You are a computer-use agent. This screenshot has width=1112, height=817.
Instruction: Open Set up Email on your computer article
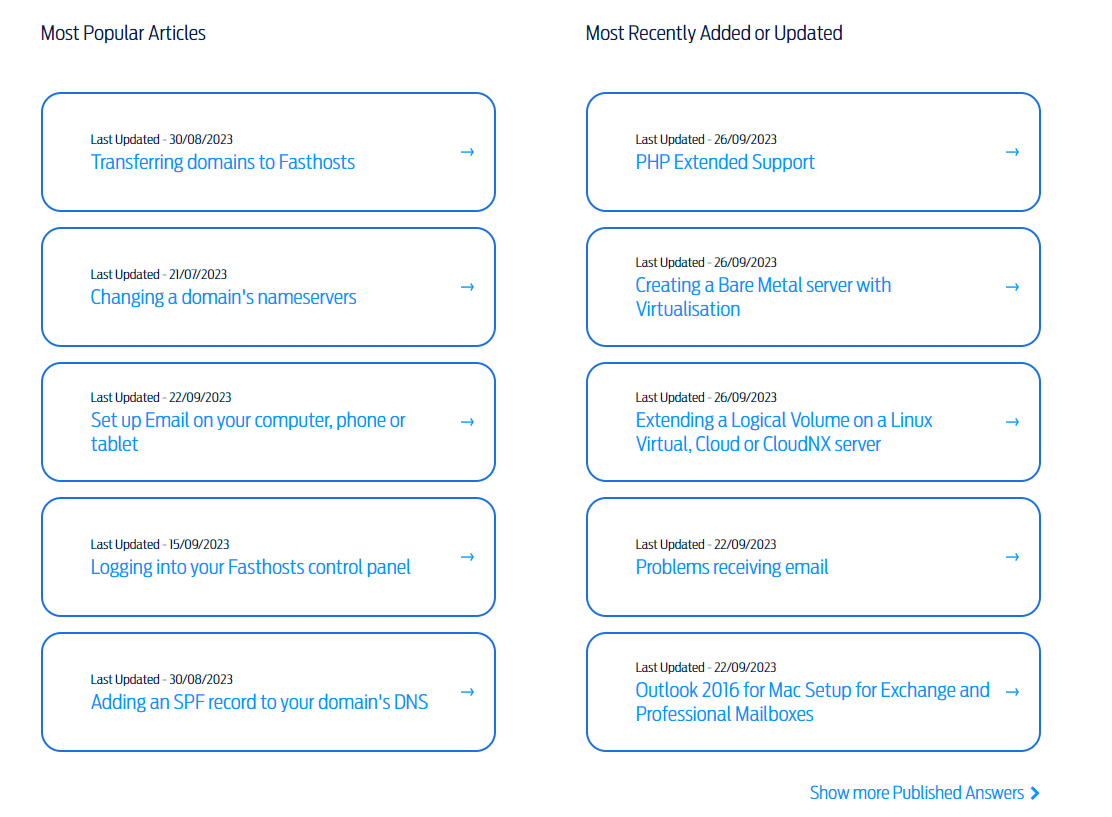pyautogui.click(x=248, y=421)
